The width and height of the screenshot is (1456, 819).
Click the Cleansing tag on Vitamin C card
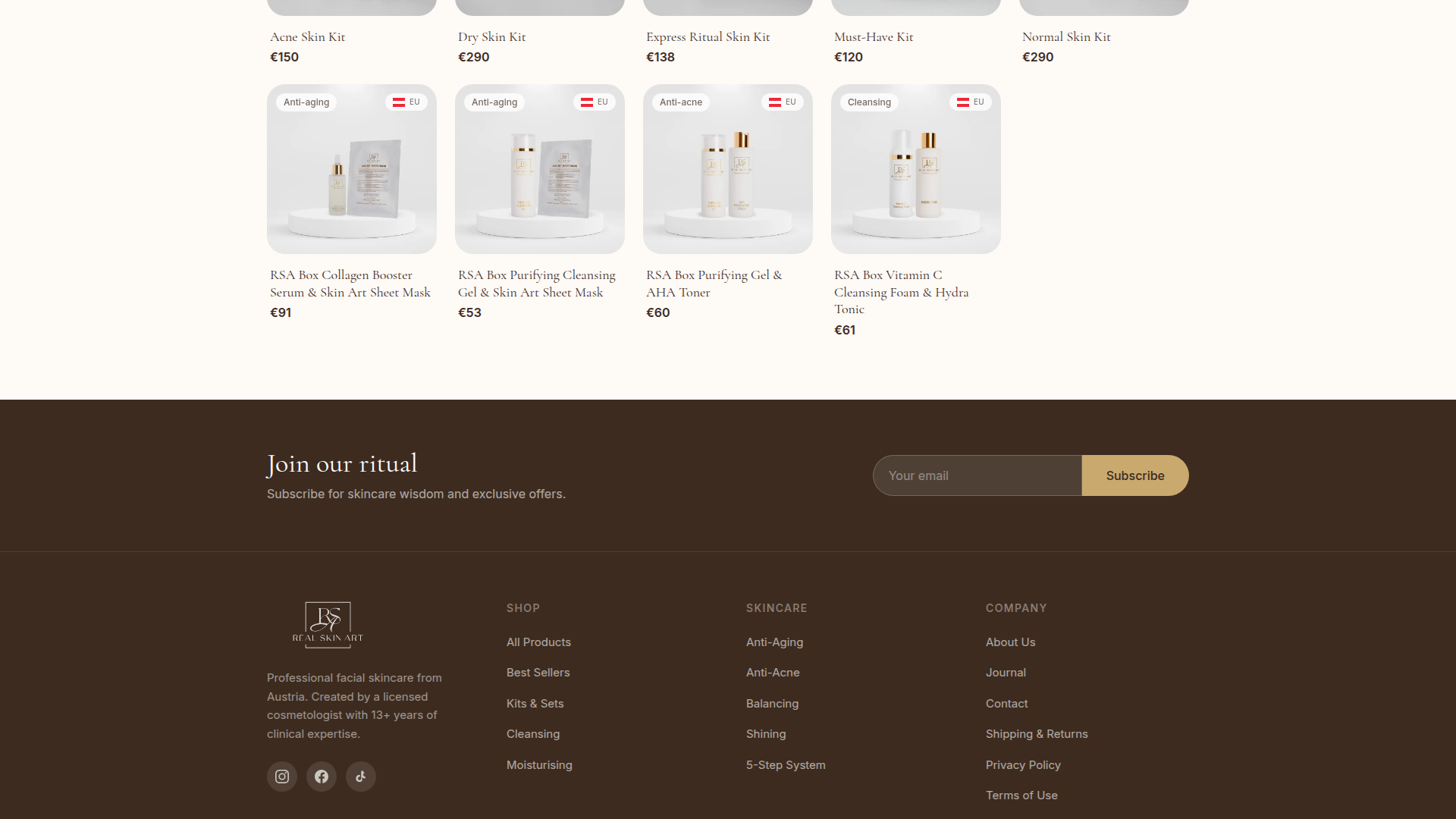click(x=869, y=102)
